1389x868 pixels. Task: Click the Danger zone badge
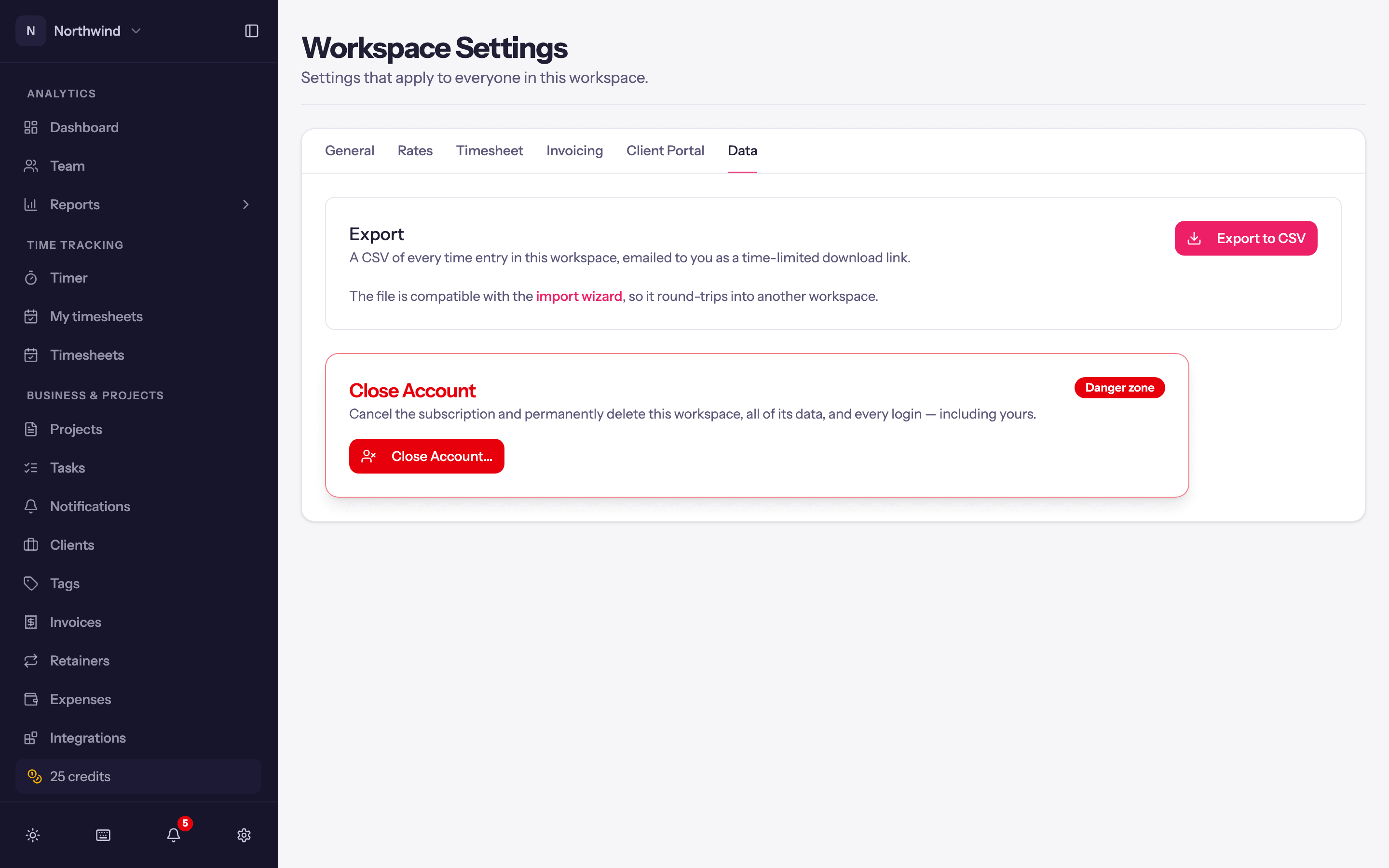point(1119,388)
